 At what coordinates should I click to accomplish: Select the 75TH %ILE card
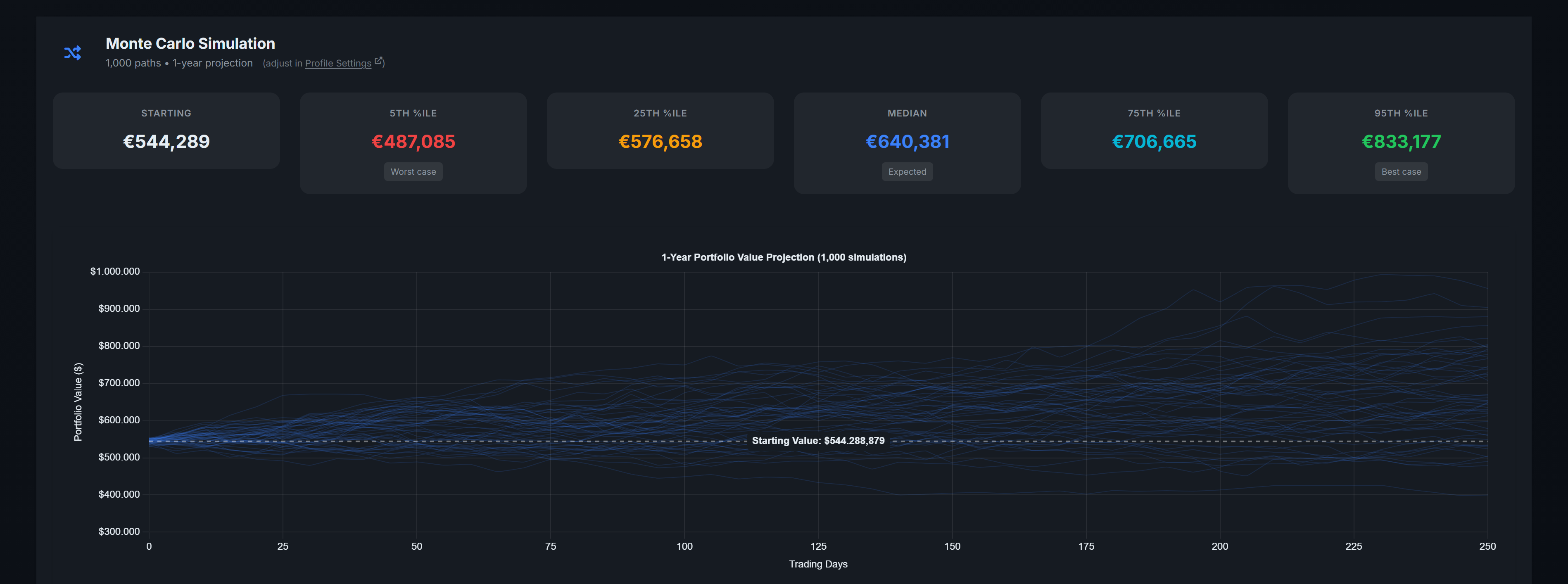tap(1154, 130)
